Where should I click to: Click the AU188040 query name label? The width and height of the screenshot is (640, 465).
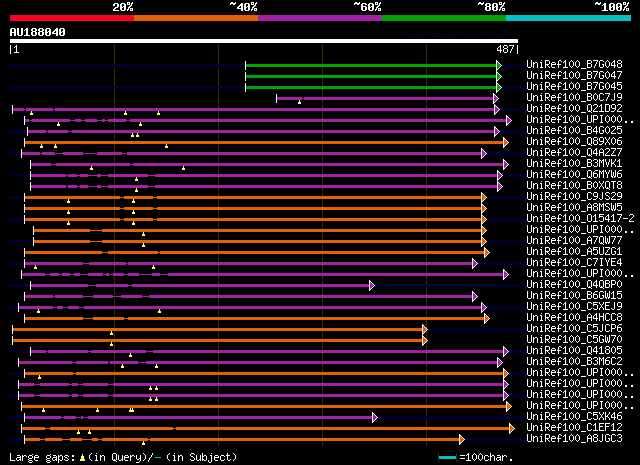point(38,32)
